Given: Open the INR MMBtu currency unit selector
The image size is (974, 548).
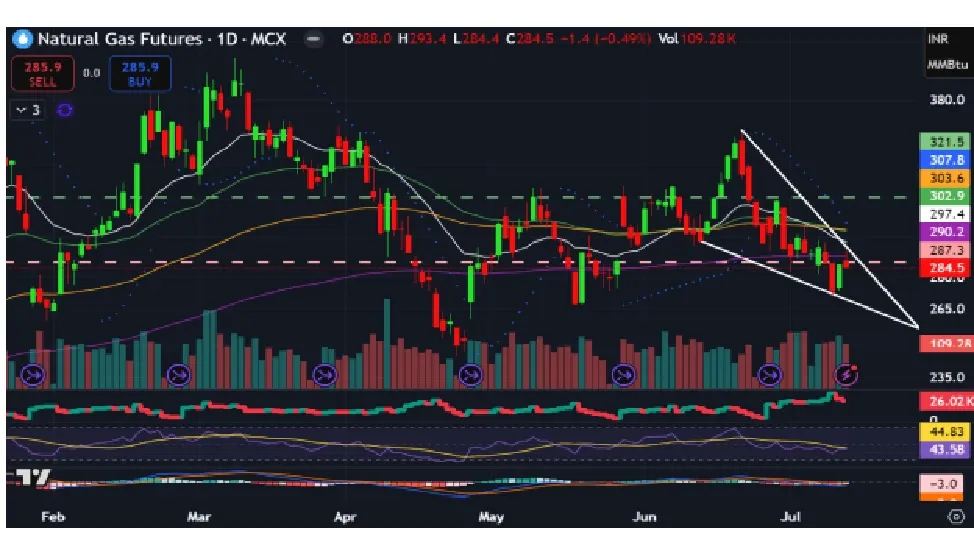Looking at the screenshot, I should click(x=947, y=52).
